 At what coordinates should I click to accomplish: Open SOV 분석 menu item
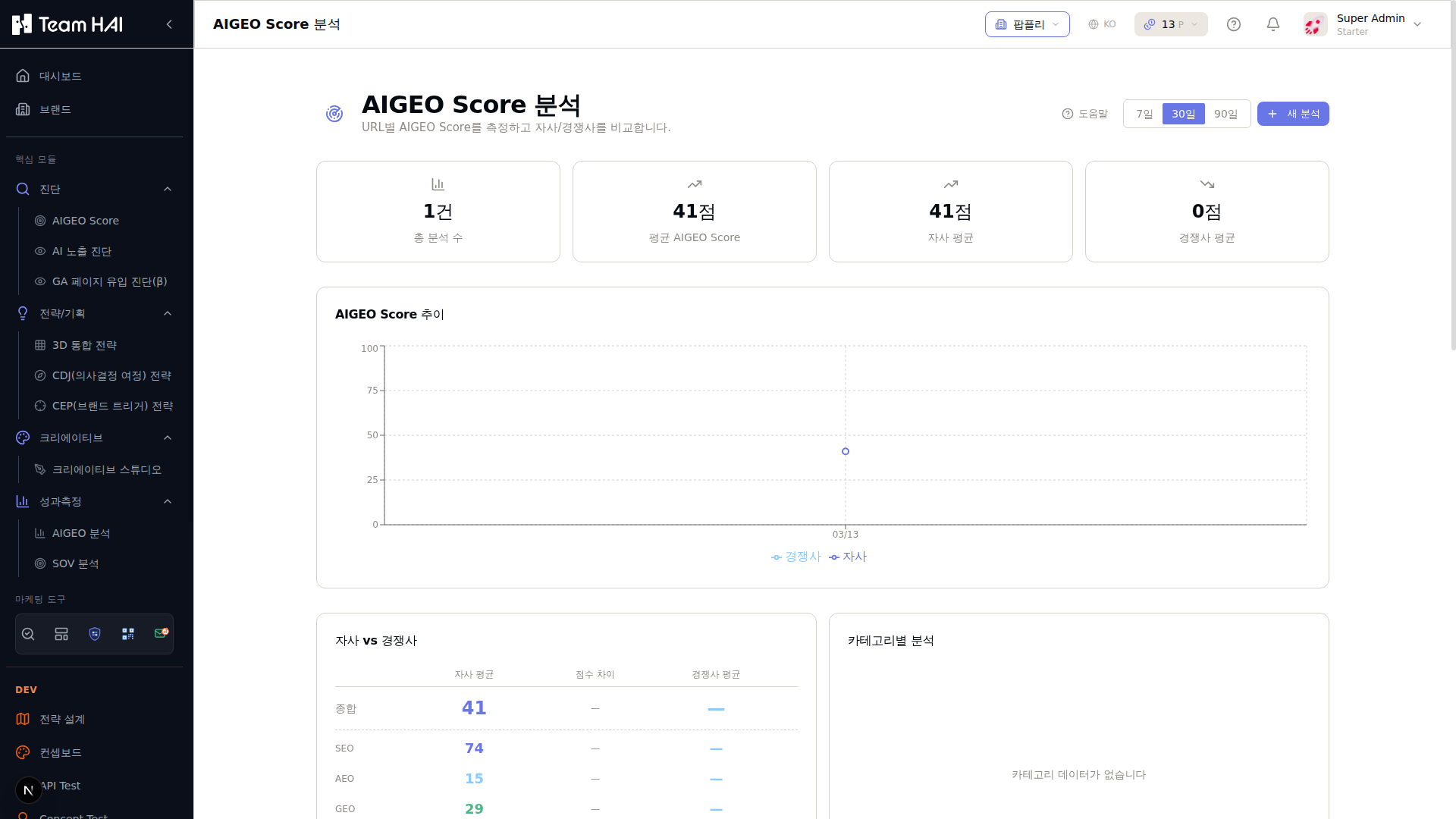pos(103,563)
